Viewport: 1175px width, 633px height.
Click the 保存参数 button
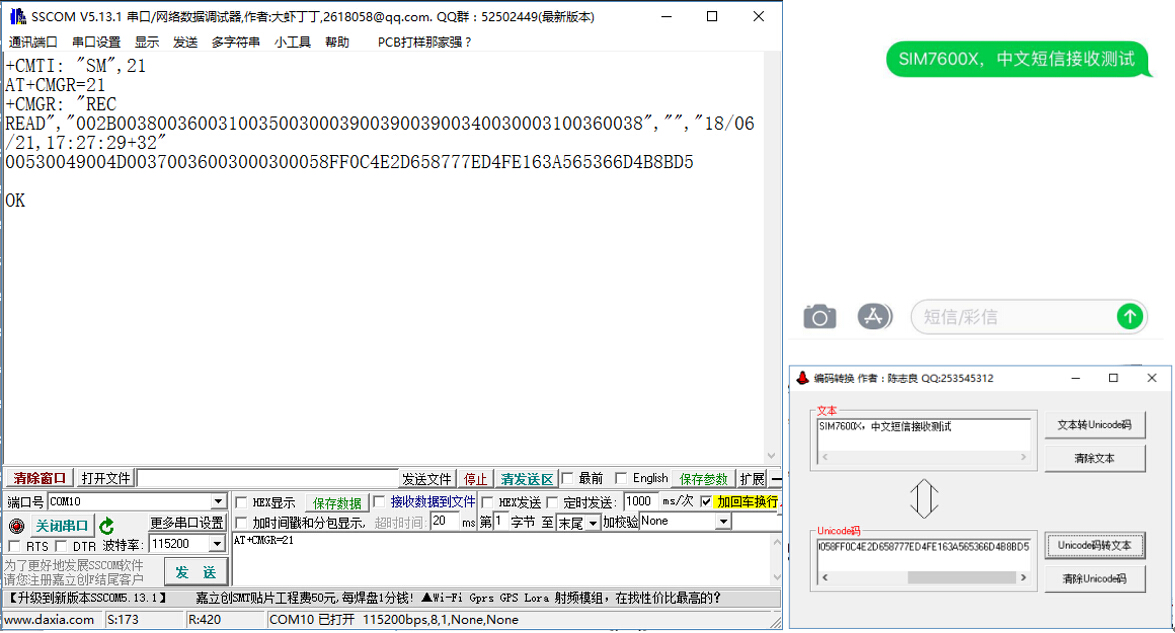coord(703,479)
